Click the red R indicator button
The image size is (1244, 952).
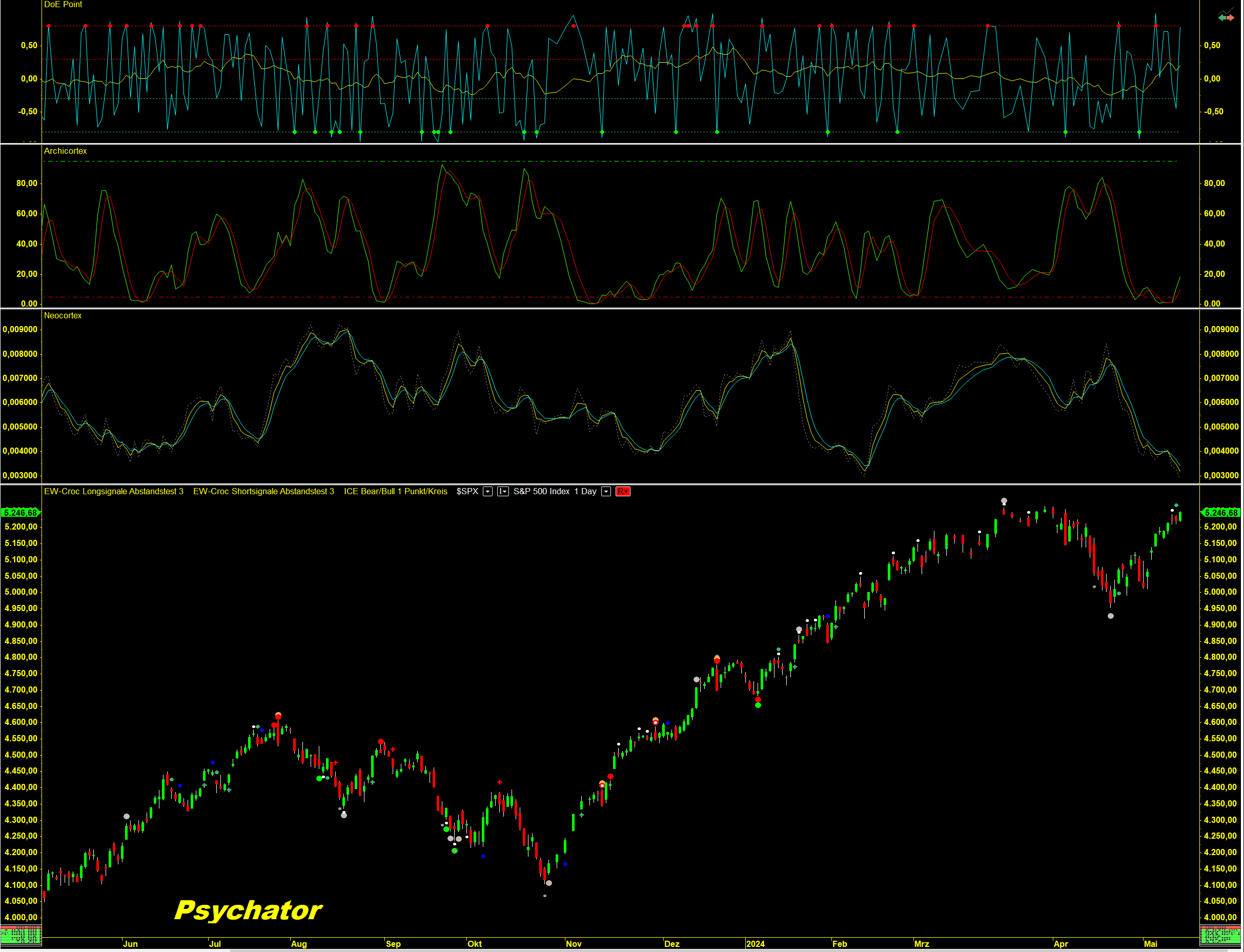coord(623,491)
